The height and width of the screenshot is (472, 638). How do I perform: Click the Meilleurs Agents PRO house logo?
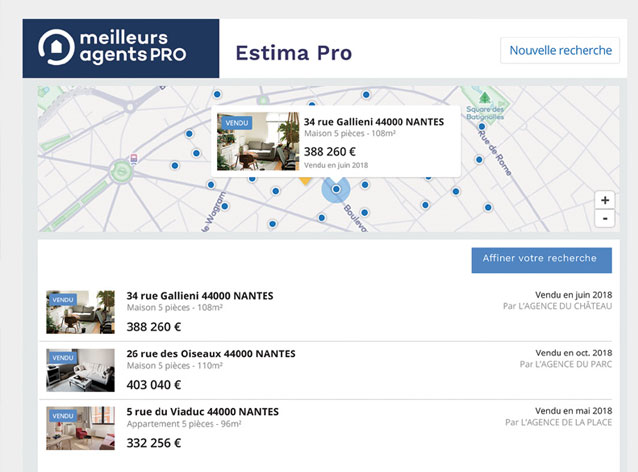click(x=57, y=47)
